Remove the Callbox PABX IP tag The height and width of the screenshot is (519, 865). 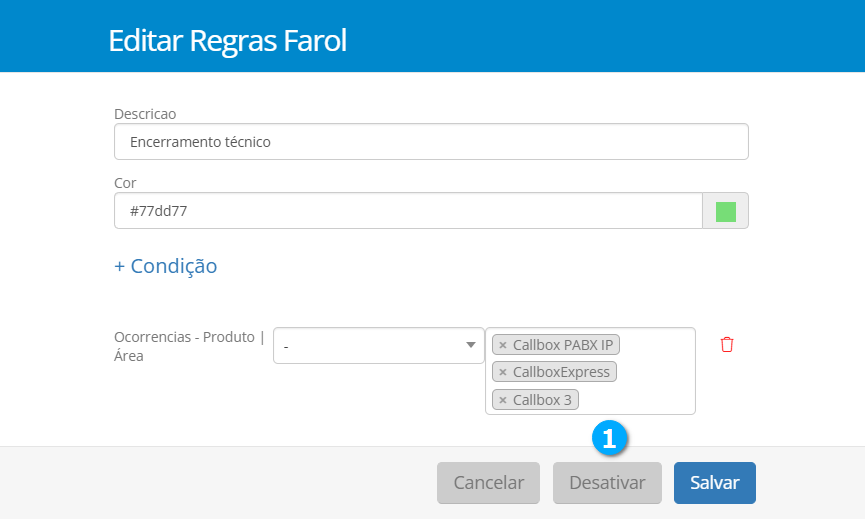pyautogui.click(x=502, y=345)
